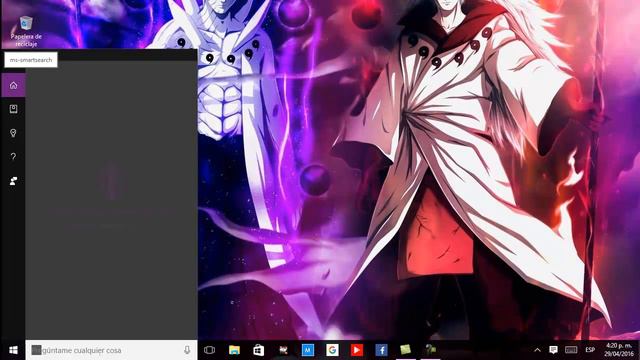The image size is (640, 360).
Task: Open Cortana Reminders lightbulb icon
Action: [13, 133]
